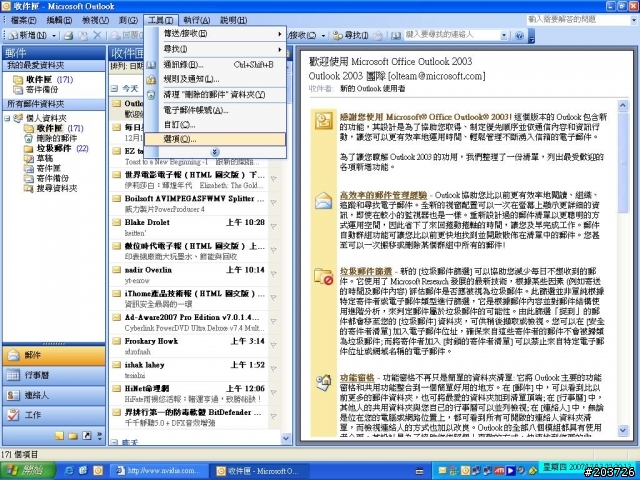
Task: Click the Shortcuts icon in navigation bar
Action: 87,436
